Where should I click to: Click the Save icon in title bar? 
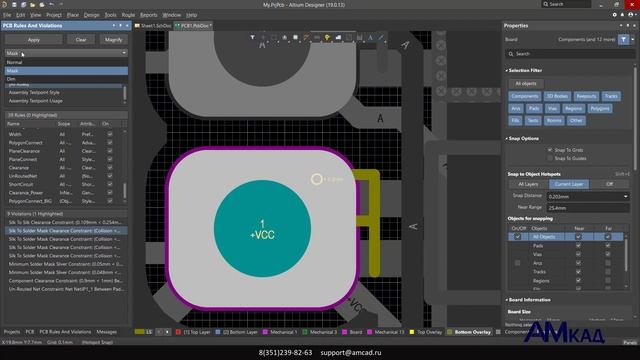pyautogui.click(x=14, y=4)
